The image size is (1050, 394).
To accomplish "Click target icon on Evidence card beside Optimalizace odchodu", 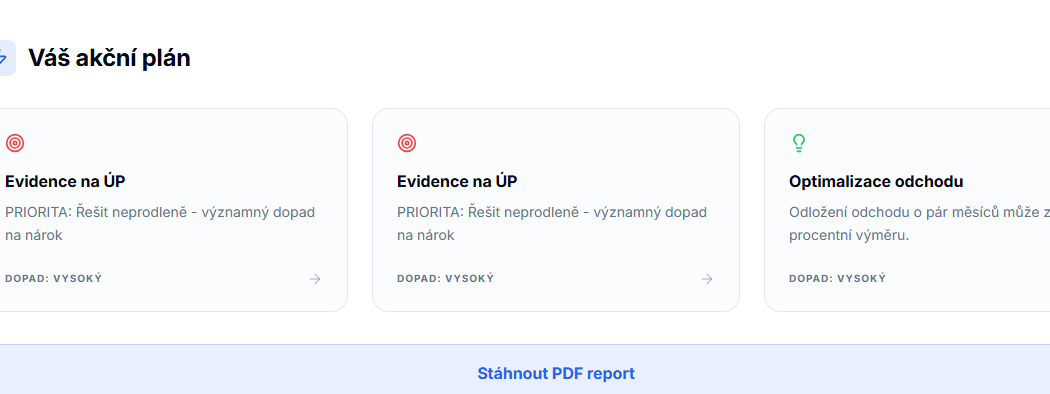I will point(406,143).
